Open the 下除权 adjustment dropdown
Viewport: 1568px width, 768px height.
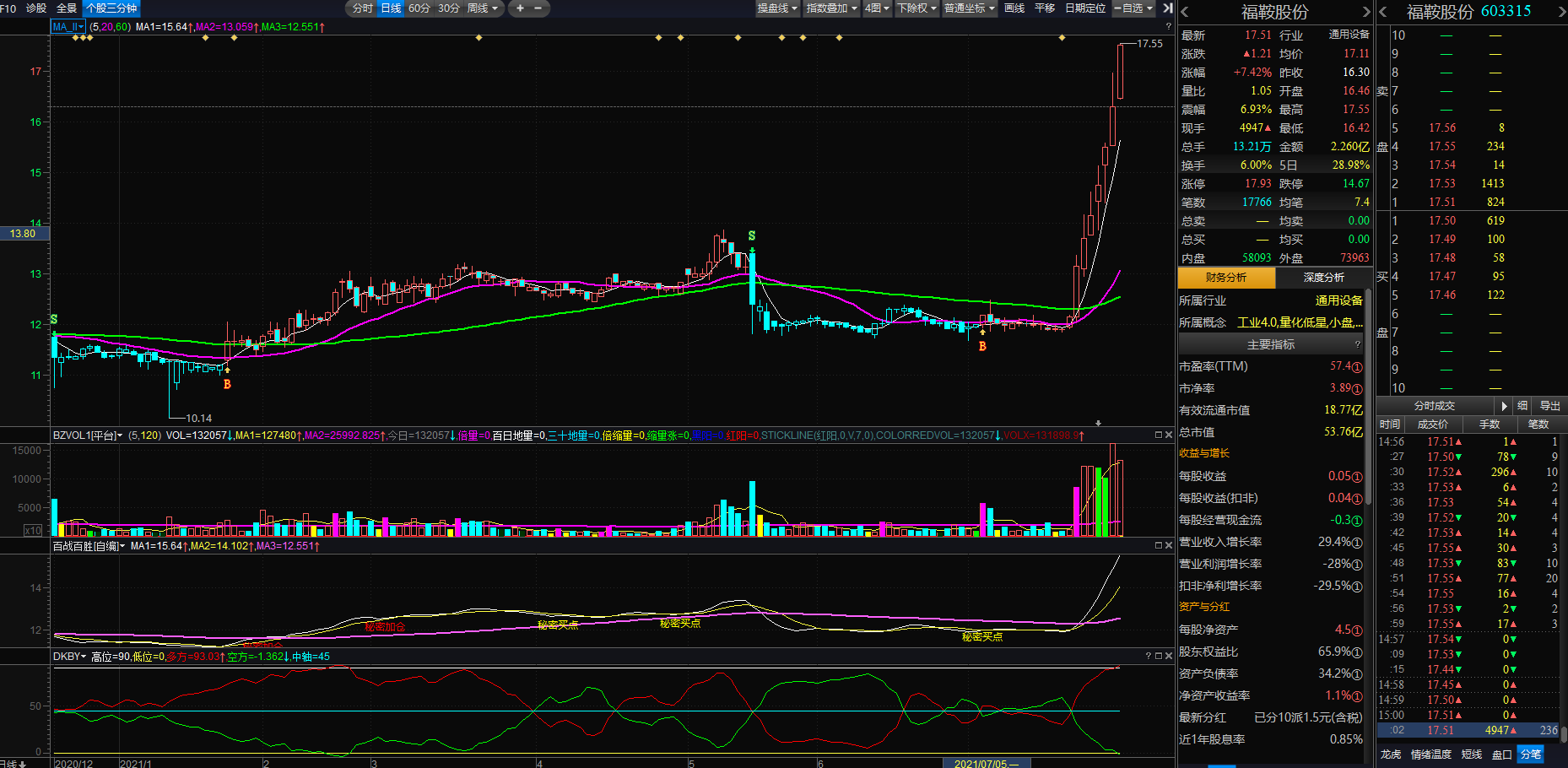click(916, 8)
